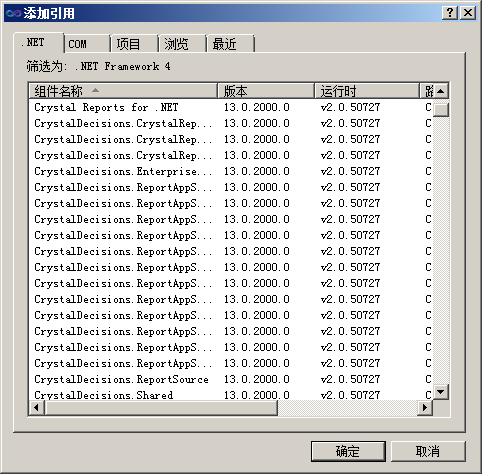Select Crystal Reports for .NET row

231,107
